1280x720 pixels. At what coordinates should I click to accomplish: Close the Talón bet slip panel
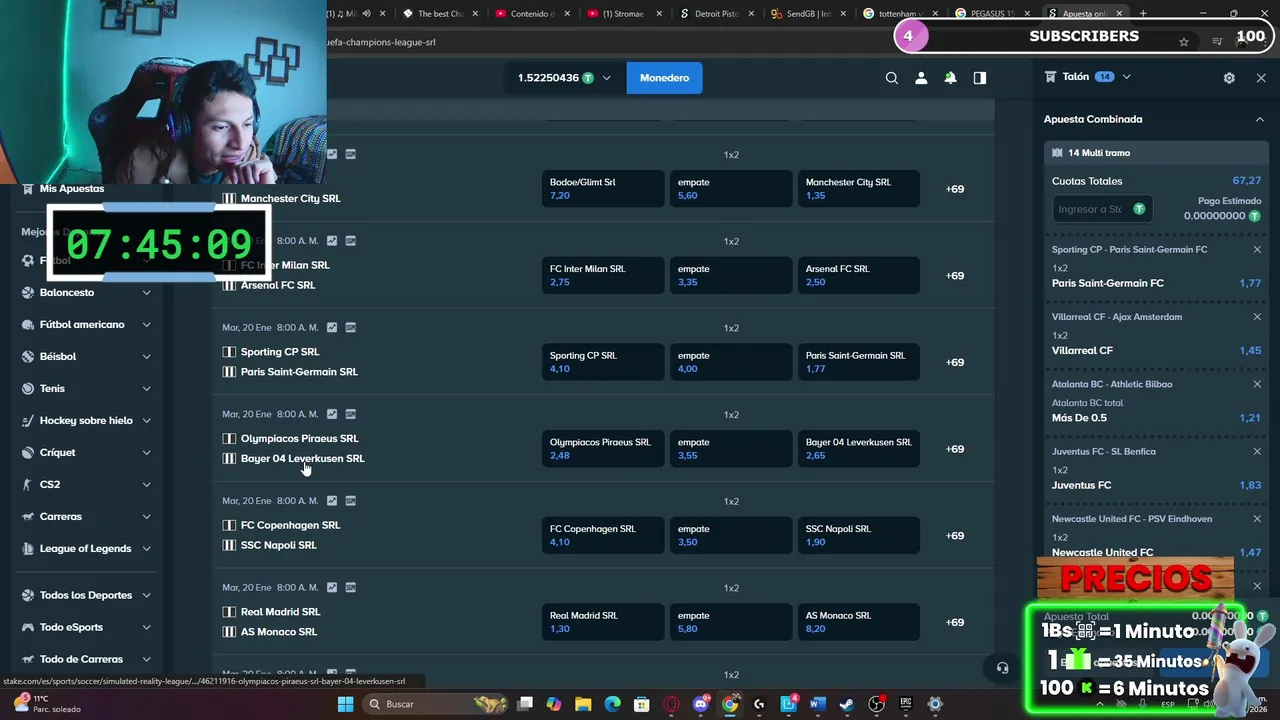[x=1261, y=78]
